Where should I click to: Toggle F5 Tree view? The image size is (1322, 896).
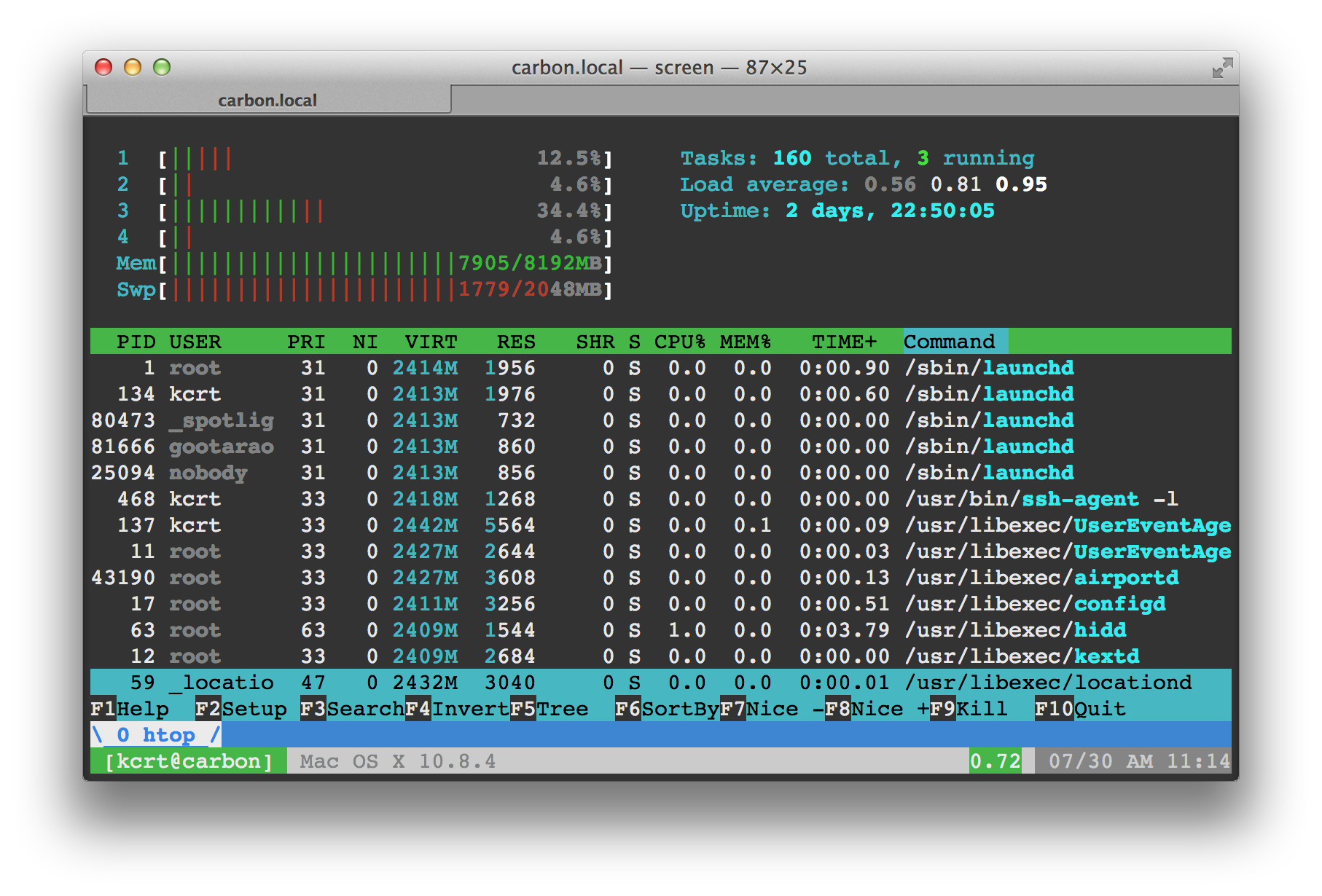pos(549,709)
